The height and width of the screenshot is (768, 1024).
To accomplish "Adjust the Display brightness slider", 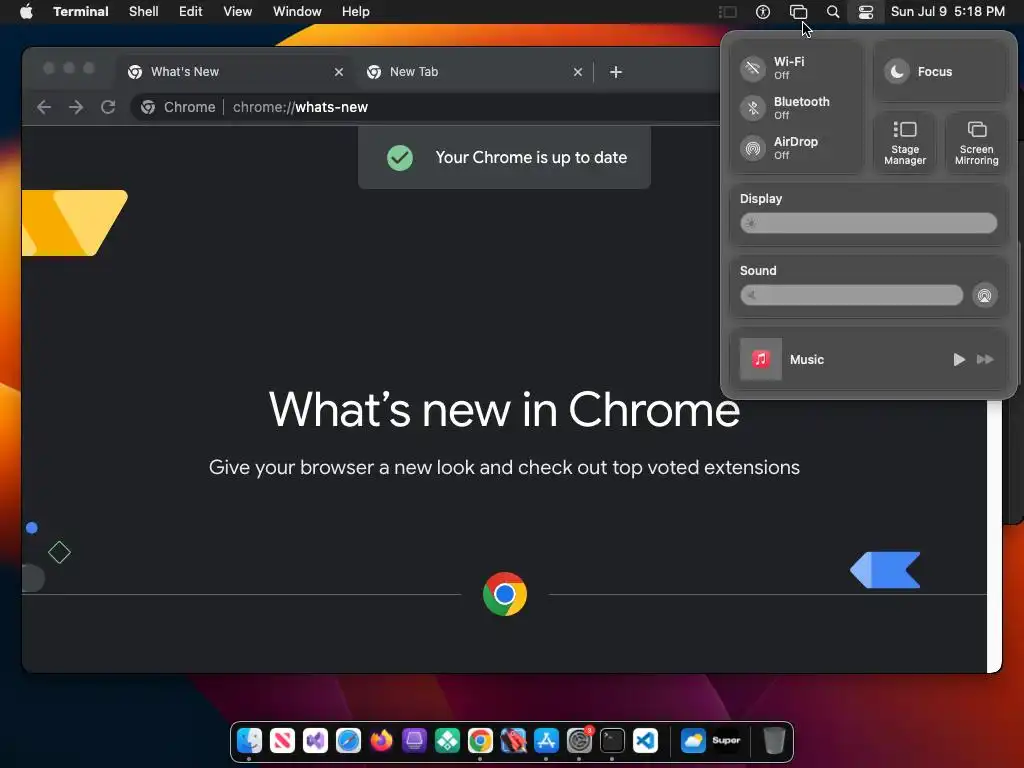I will (869, 223).
